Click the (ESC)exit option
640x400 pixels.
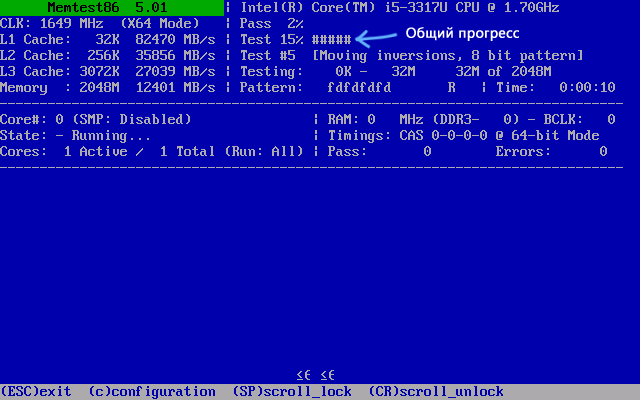coord(36,391)
